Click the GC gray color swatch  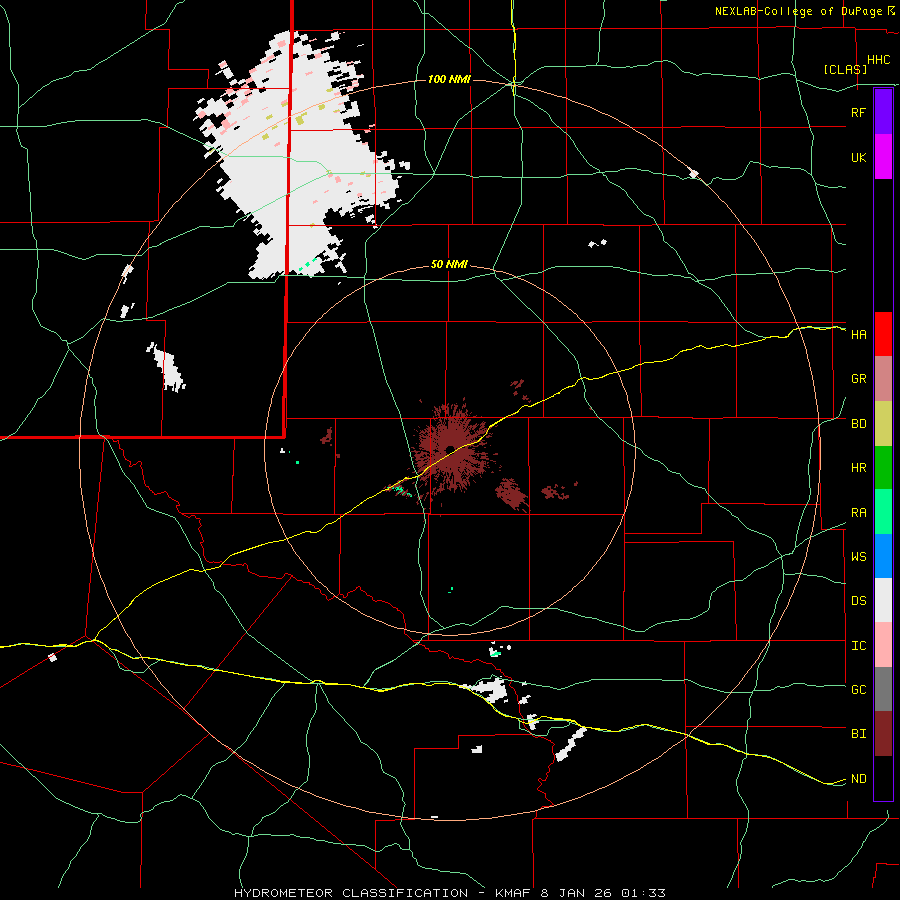click(x=883, y=689)
